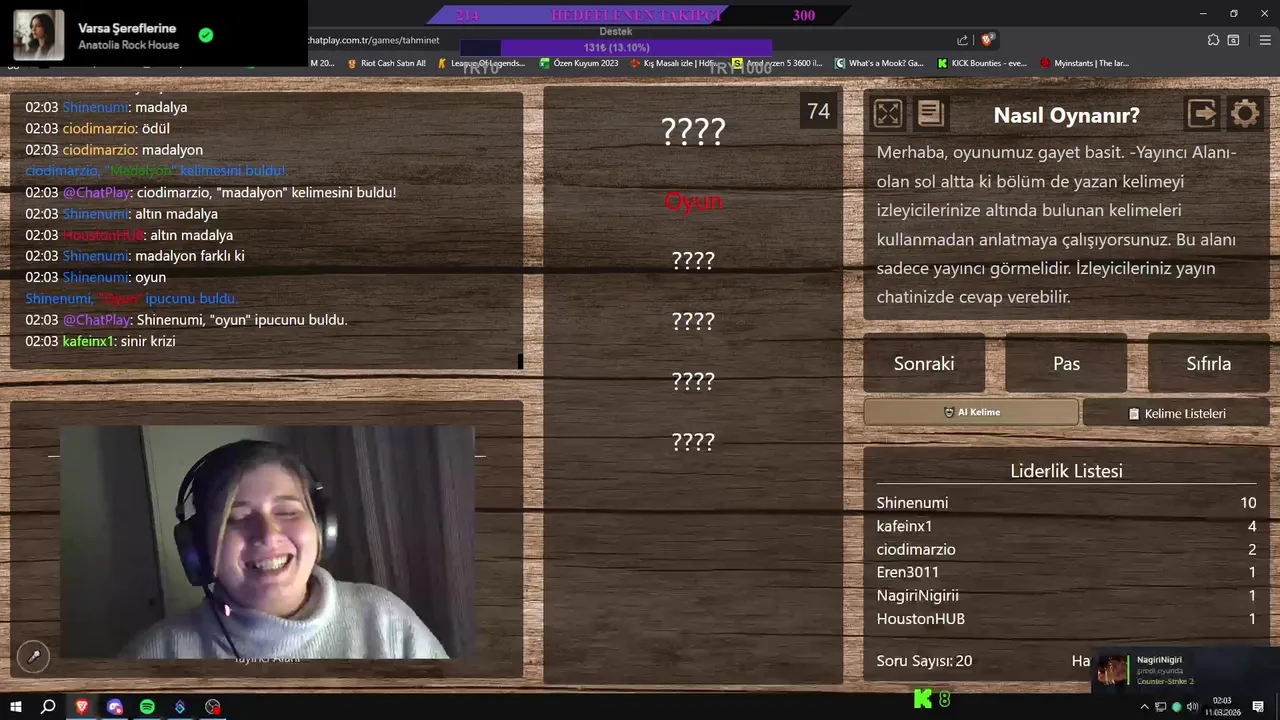The image size is (1280, 720).
Task: Click the chat panel scrollbar
Action: pos(520,360)
